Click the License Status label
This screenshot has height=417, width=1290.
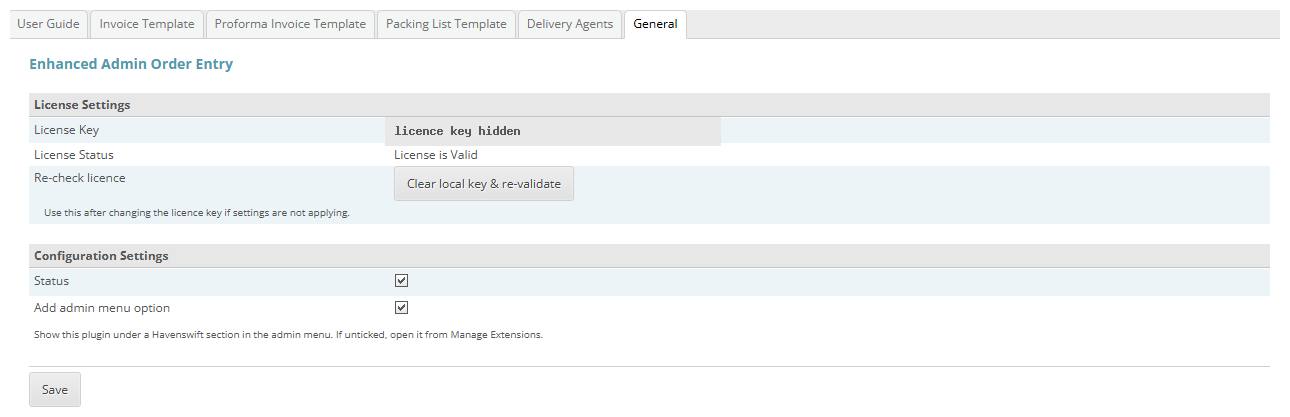74,155
